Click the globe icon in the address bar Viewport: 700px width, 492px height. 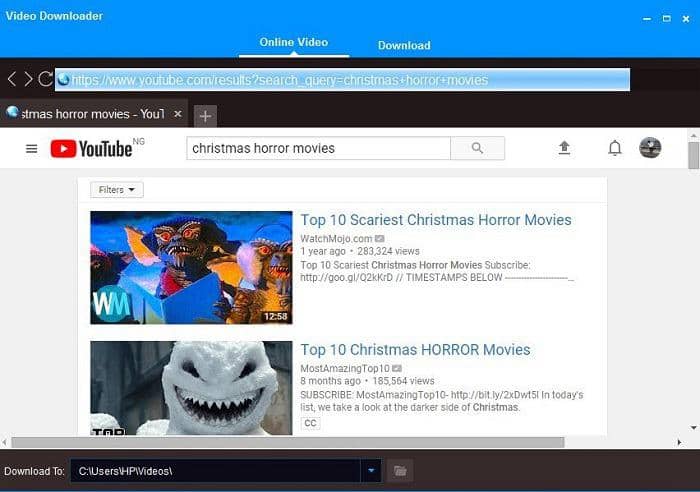[x=63, y=79]
